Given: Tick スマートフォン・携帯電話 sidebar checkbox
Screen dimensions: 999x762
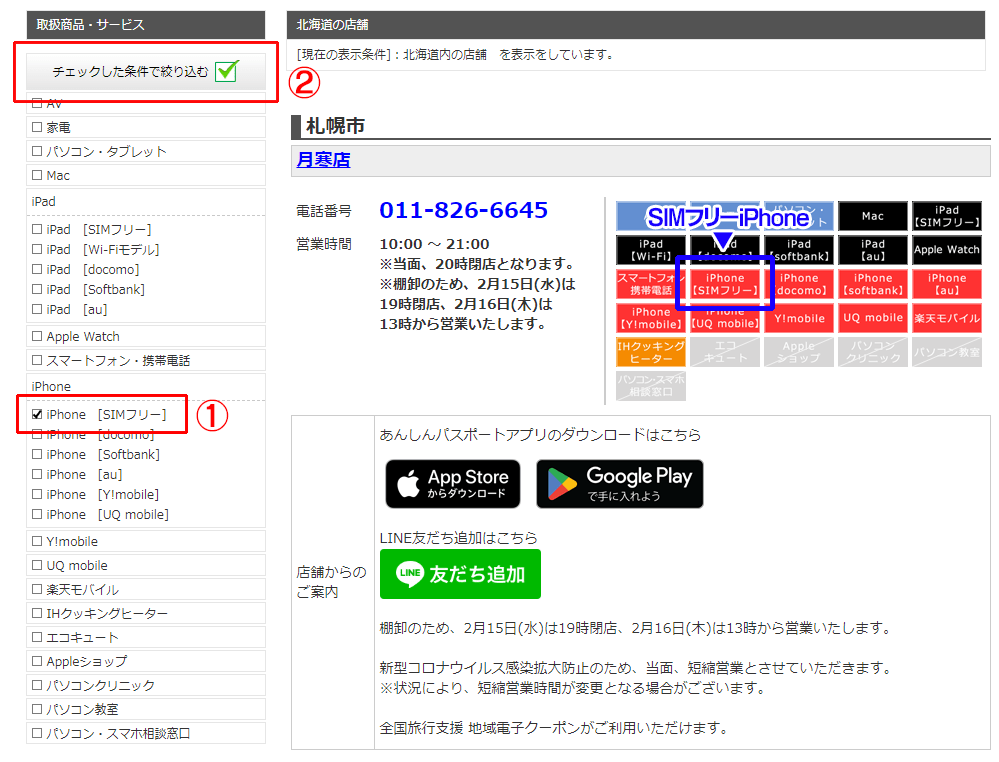Looking at the screenshot, I should click(x=37, y=361).
